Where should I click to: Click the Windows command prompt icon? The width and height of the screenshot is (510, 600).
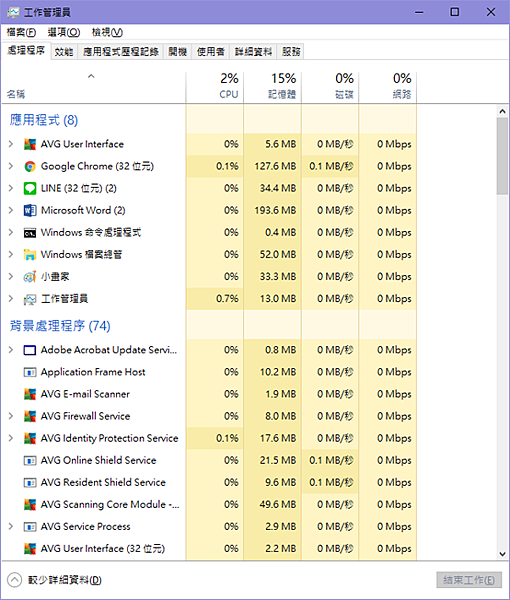(x=30, y=233)
